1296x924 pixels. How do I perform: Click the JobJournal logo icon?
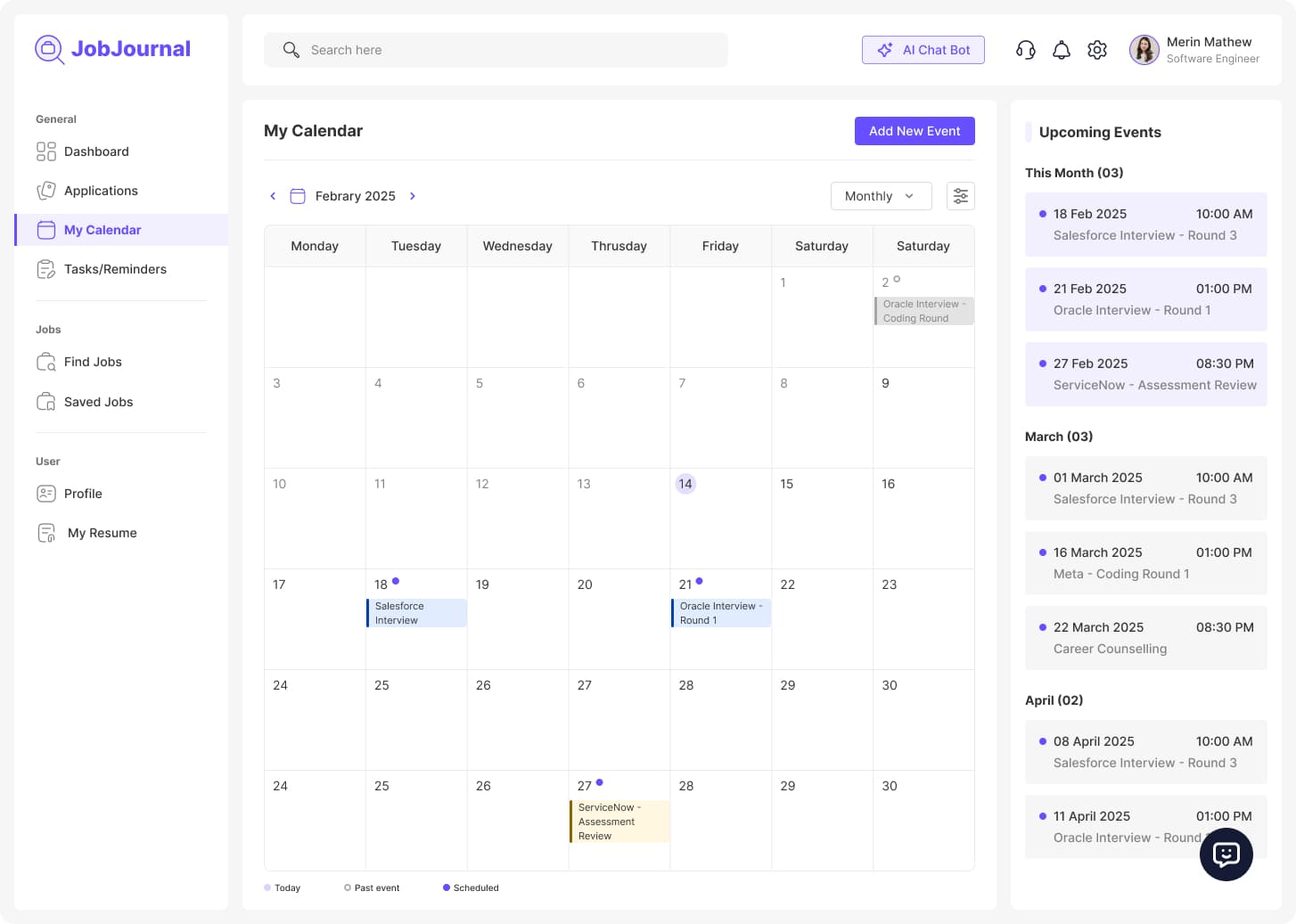49,49
